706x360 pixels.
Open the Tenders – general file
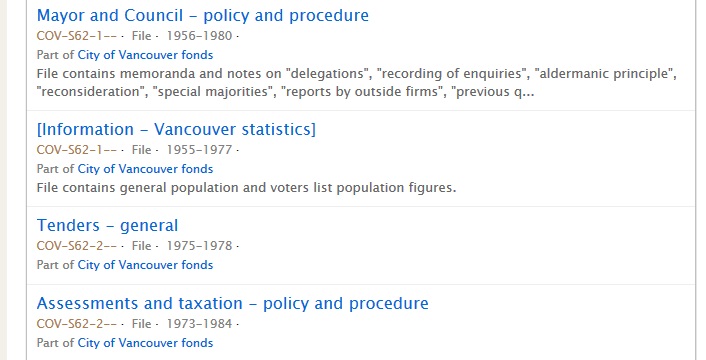[x=108, y=225]
